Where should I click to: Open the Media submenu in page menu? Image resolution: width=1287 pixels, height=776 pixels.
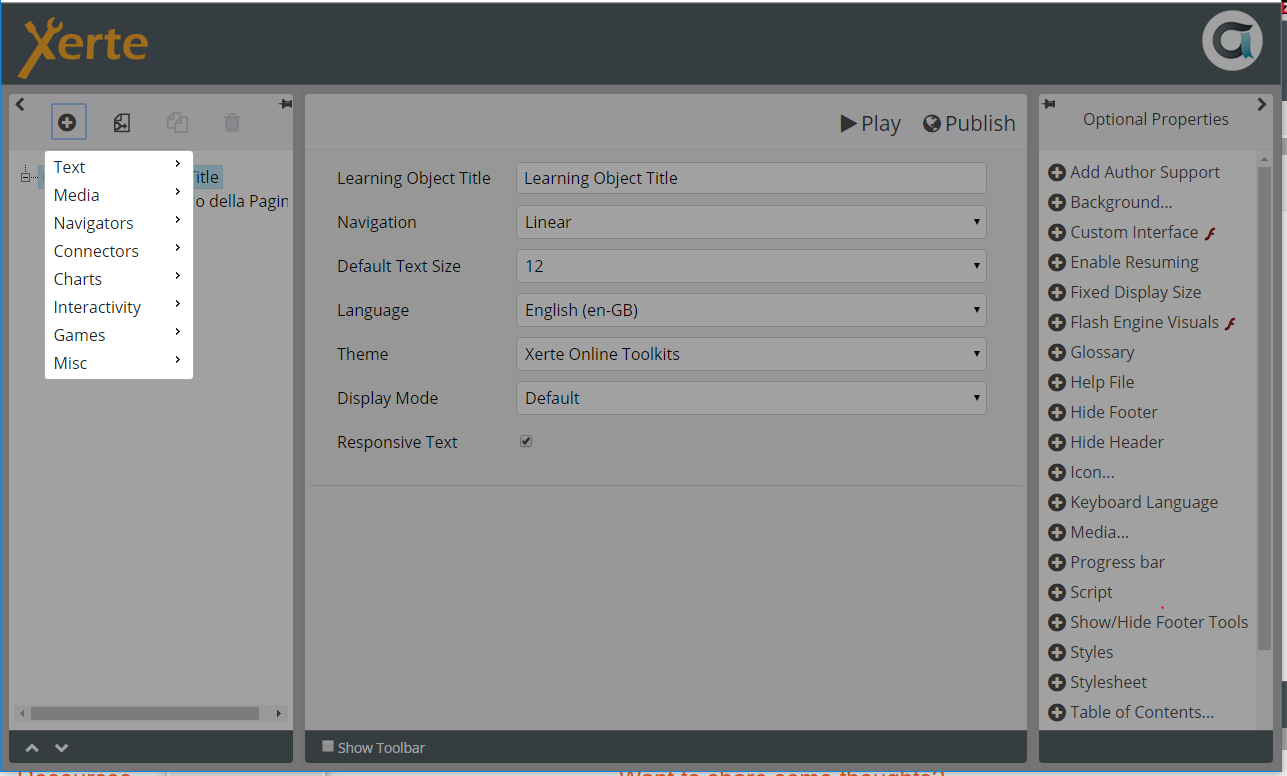point(118,195)
